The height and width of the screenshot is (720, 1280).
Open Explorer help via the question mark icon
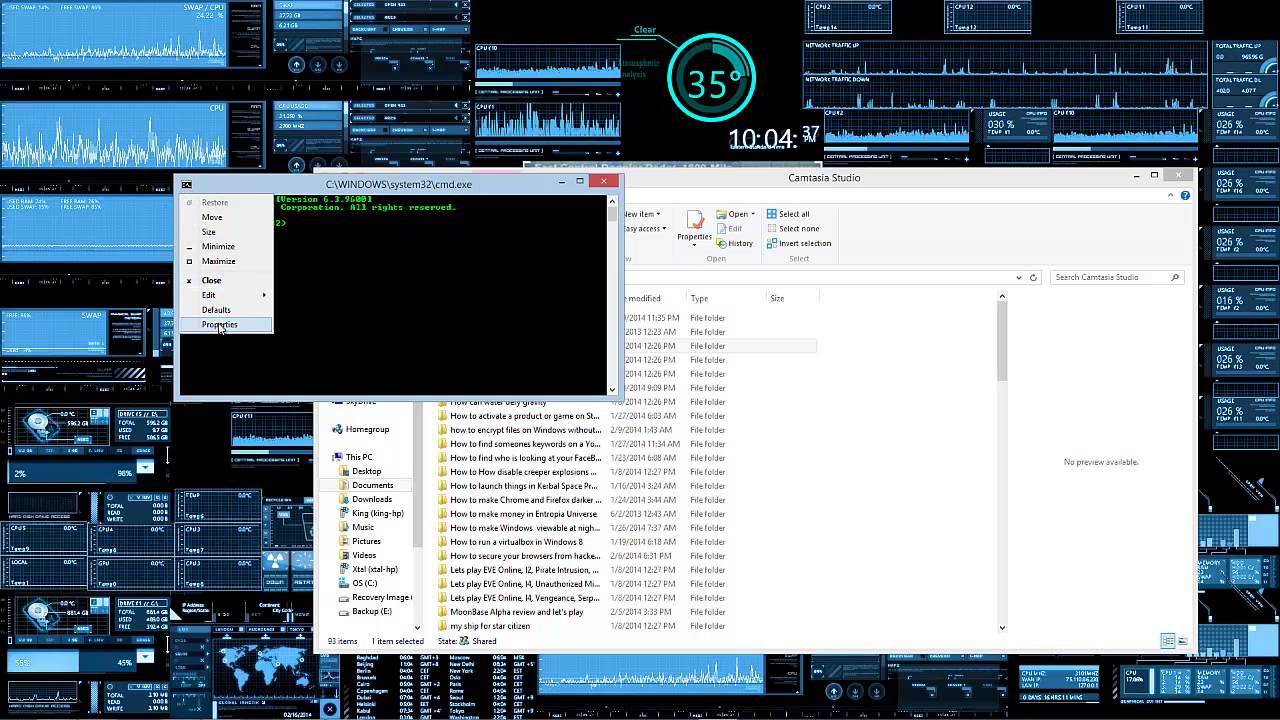(x=1185, y=195)
